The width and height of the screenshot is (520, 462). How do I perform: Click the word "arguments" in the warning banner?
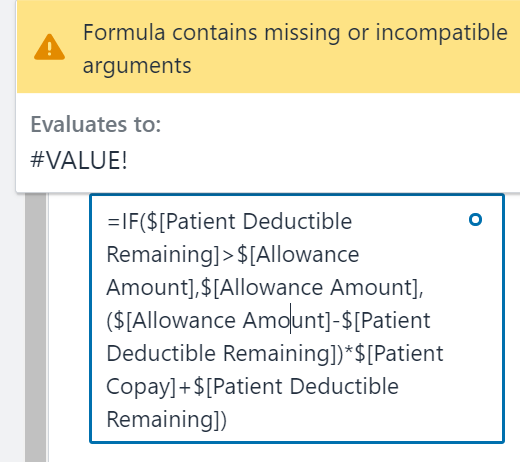point(137,65)
